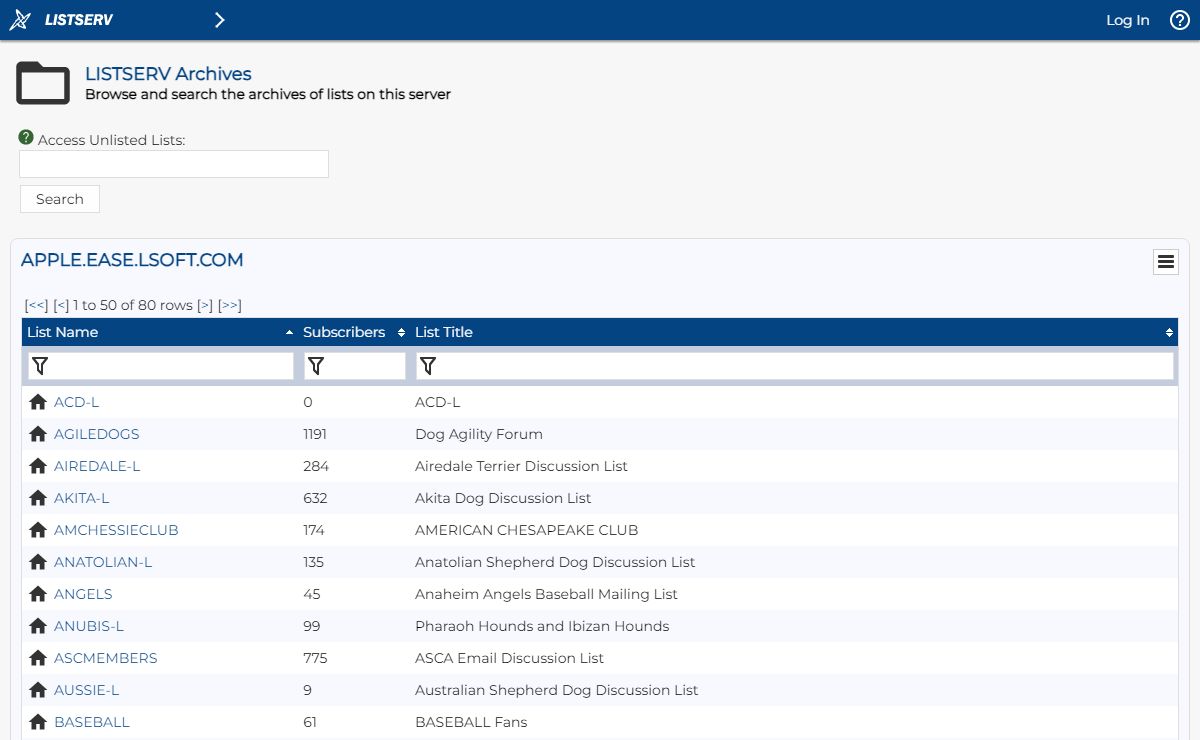
Task: Open the ANUBIS-L list link
Action: click(89, 626)
